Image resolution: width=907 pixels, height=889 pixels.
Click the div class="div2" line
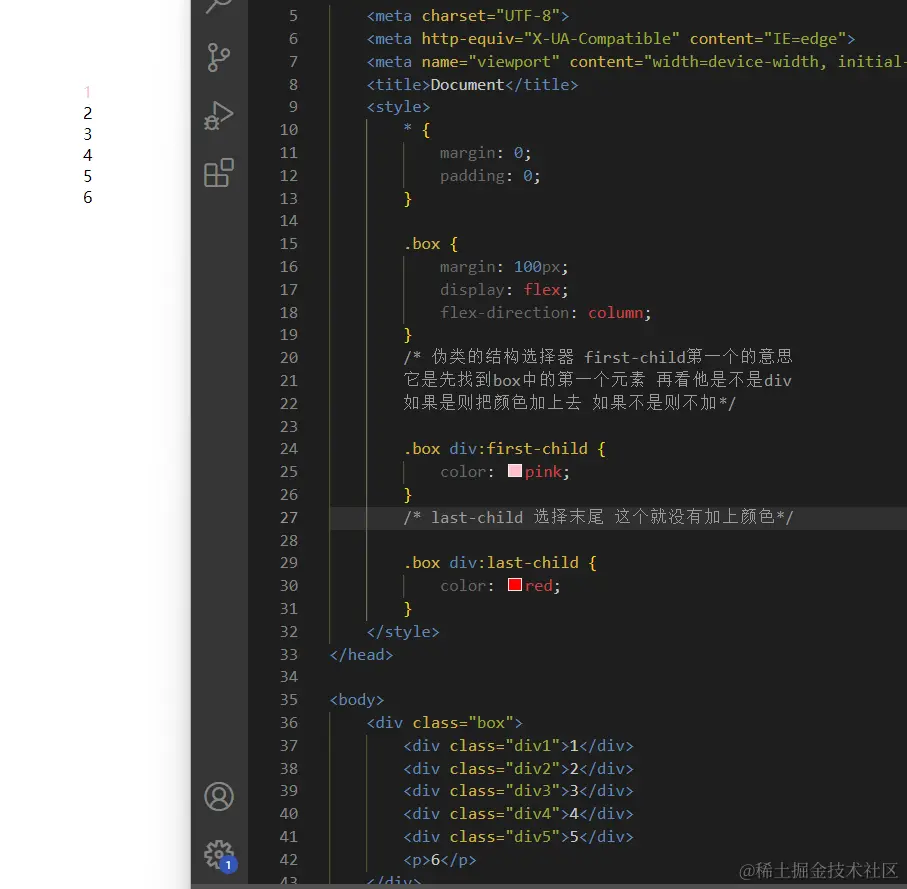(x=518, y=769)
